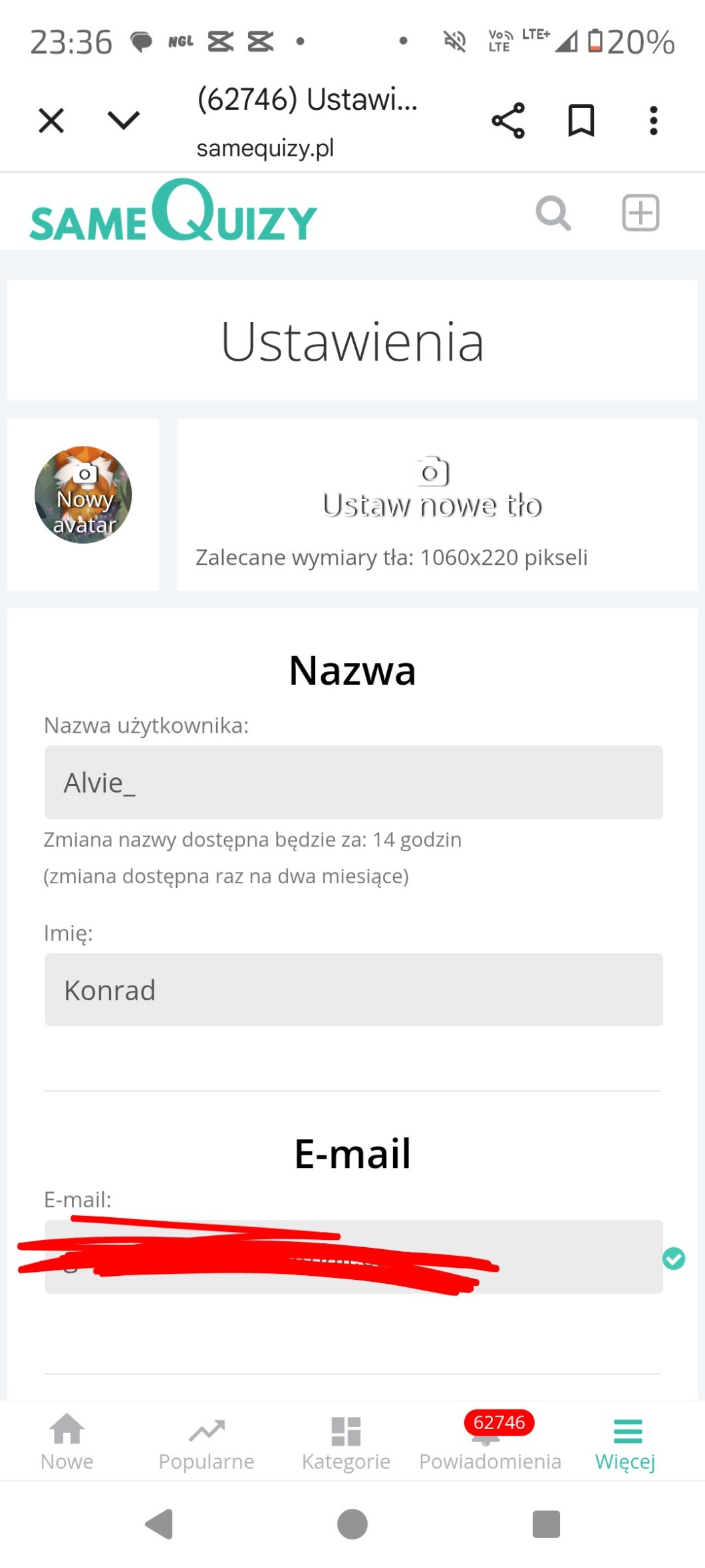This screenshot has width=705, height=1568.
Task: Switch to the Popularne tab
Action: click(x=206, y=1442)
